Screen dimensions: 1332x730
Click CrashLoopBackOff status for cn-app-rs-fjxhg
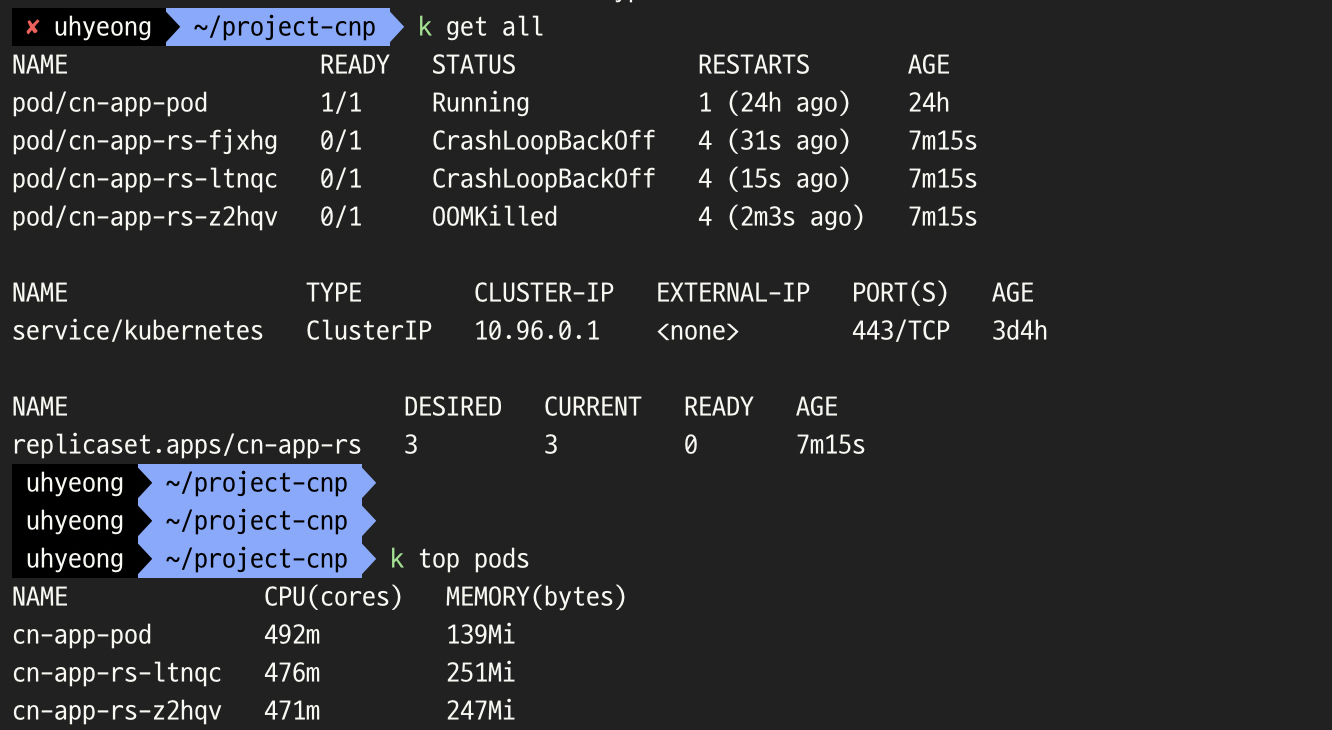pyautogui.click(x=544, y=141)
